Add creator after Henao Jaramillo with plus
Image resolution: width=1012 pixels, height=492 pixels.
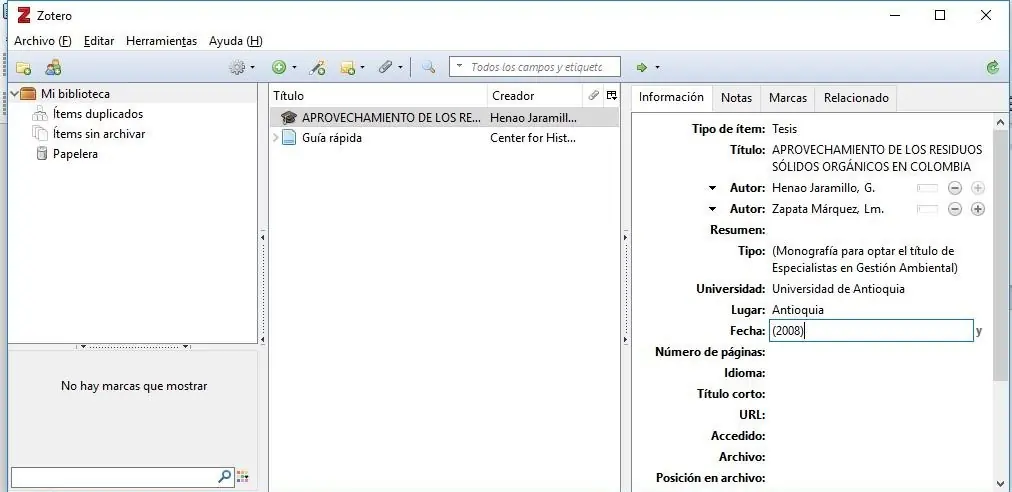pos(978,189)
